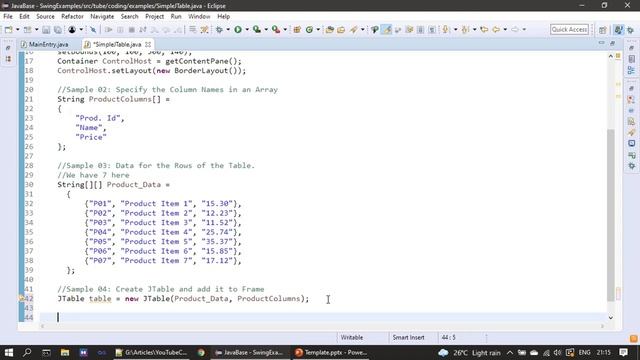
Task: Switch to the Debug perspective icon
Action: point(631,30)
